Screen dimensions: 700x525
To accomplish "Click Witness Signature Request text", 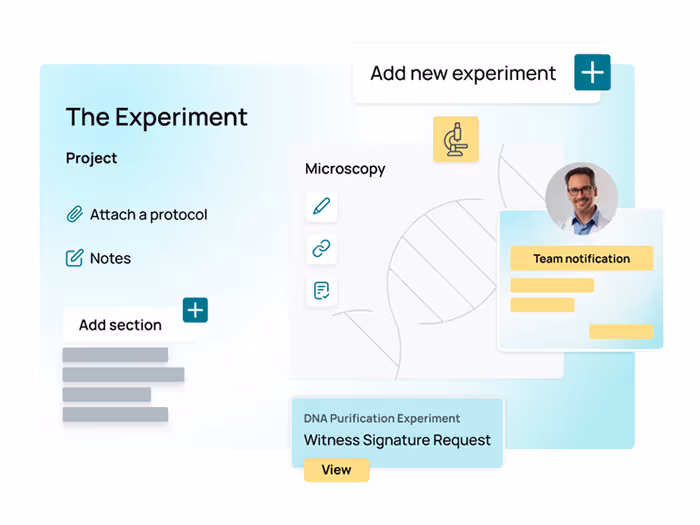I will [x=397, y=440].
